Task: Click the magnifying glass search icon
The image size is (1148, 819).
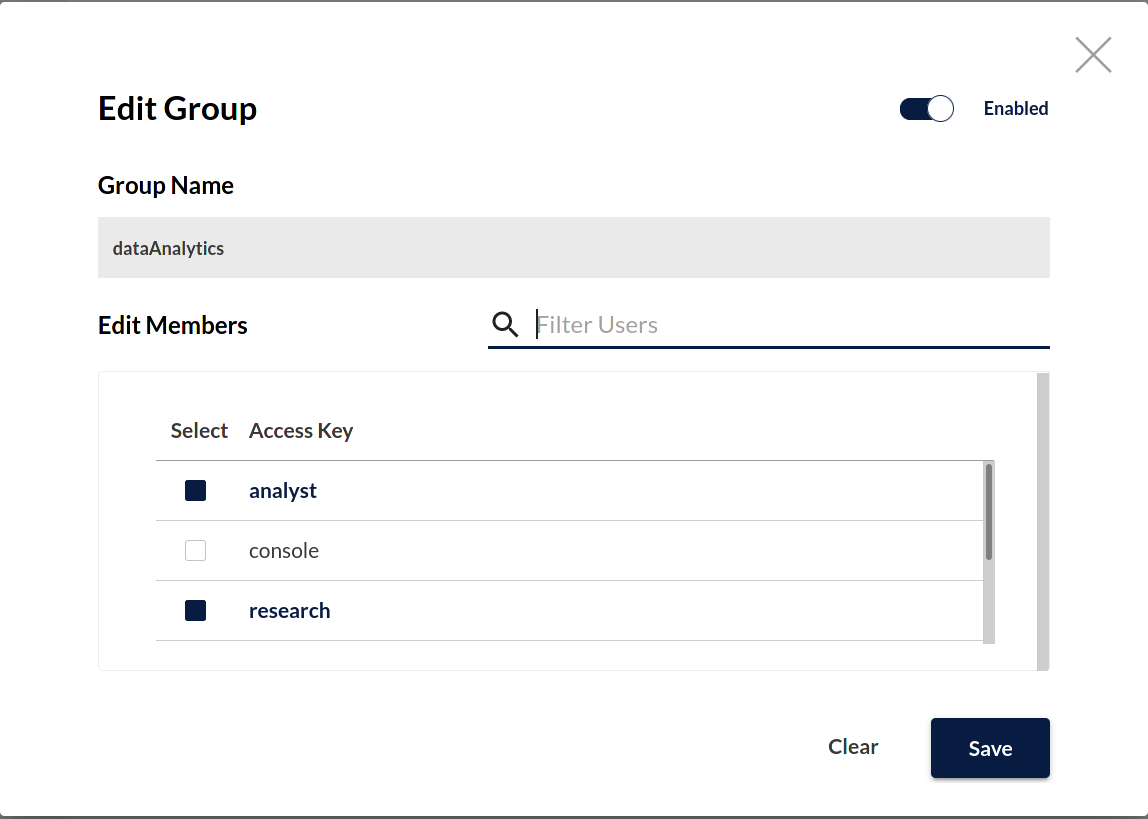Action: [504, 324]
